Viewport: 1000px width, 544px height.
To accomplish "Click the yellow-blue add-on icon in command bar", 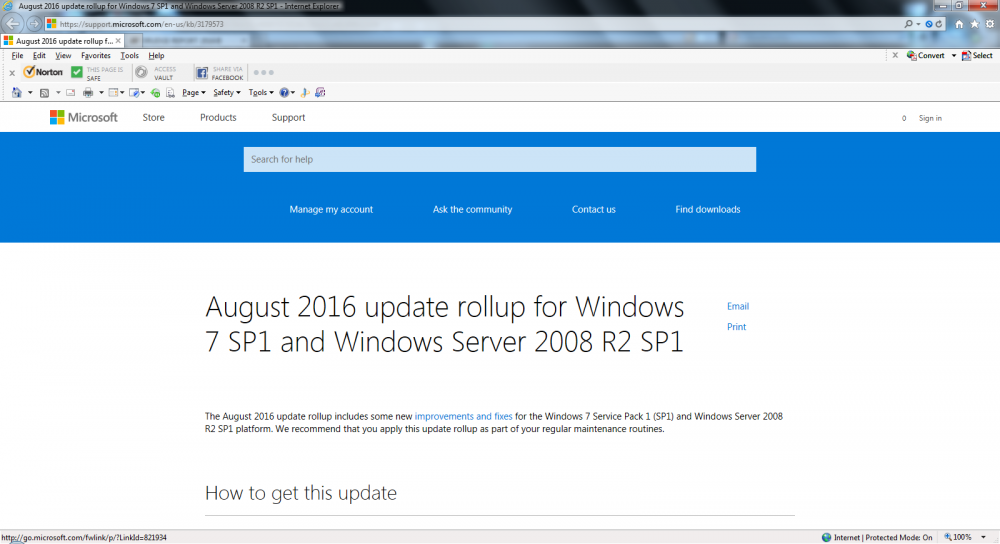I will (305, 92).
